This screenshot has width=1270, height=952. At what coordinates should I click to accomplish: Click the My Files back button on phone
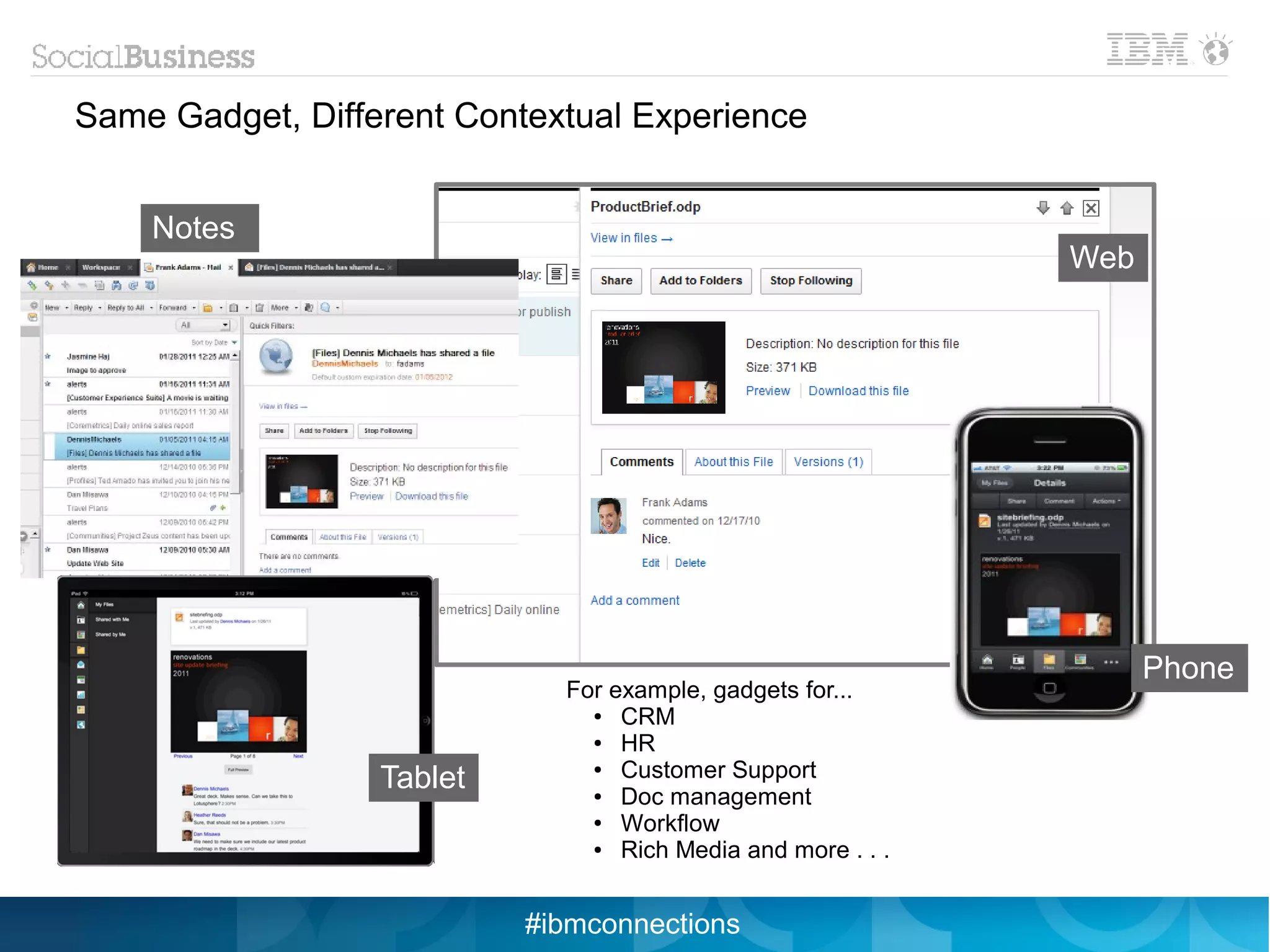tap(994, 483)
